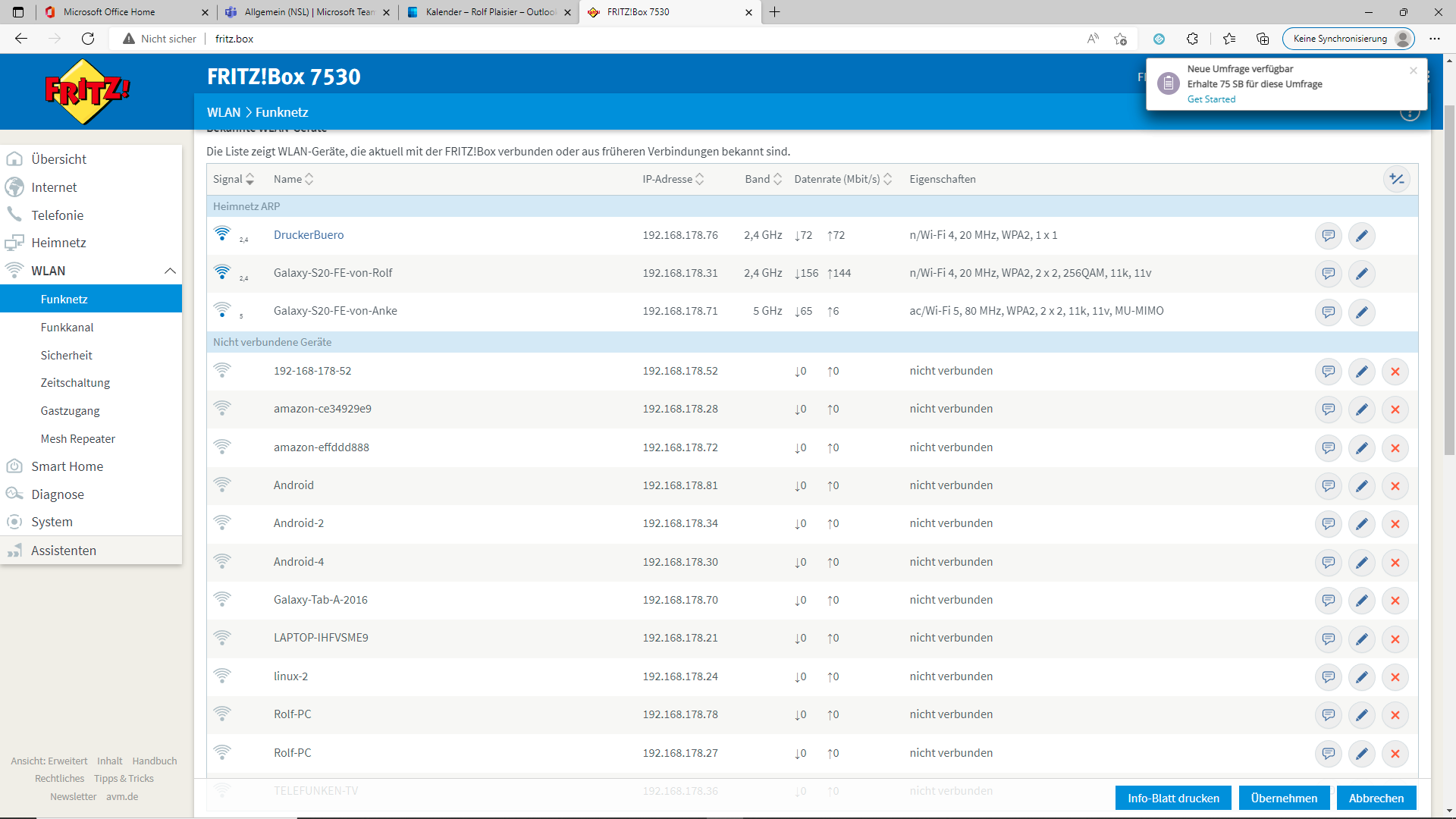Go to Smart Home section

[67, 466]
